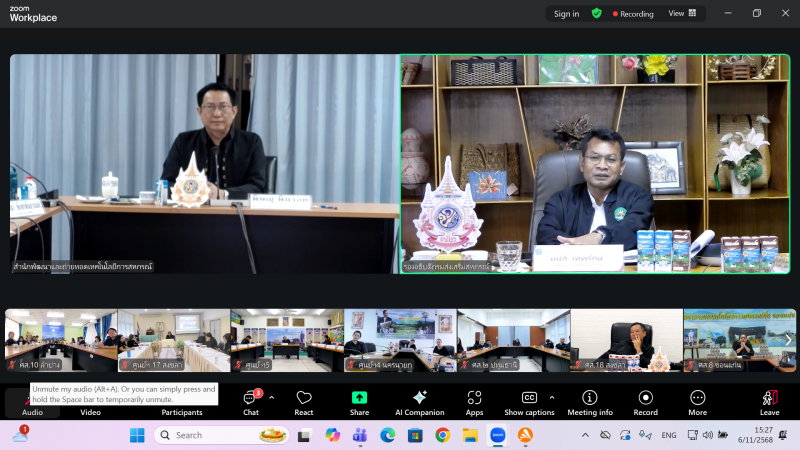Open the Participants panel

pos(182,410)
